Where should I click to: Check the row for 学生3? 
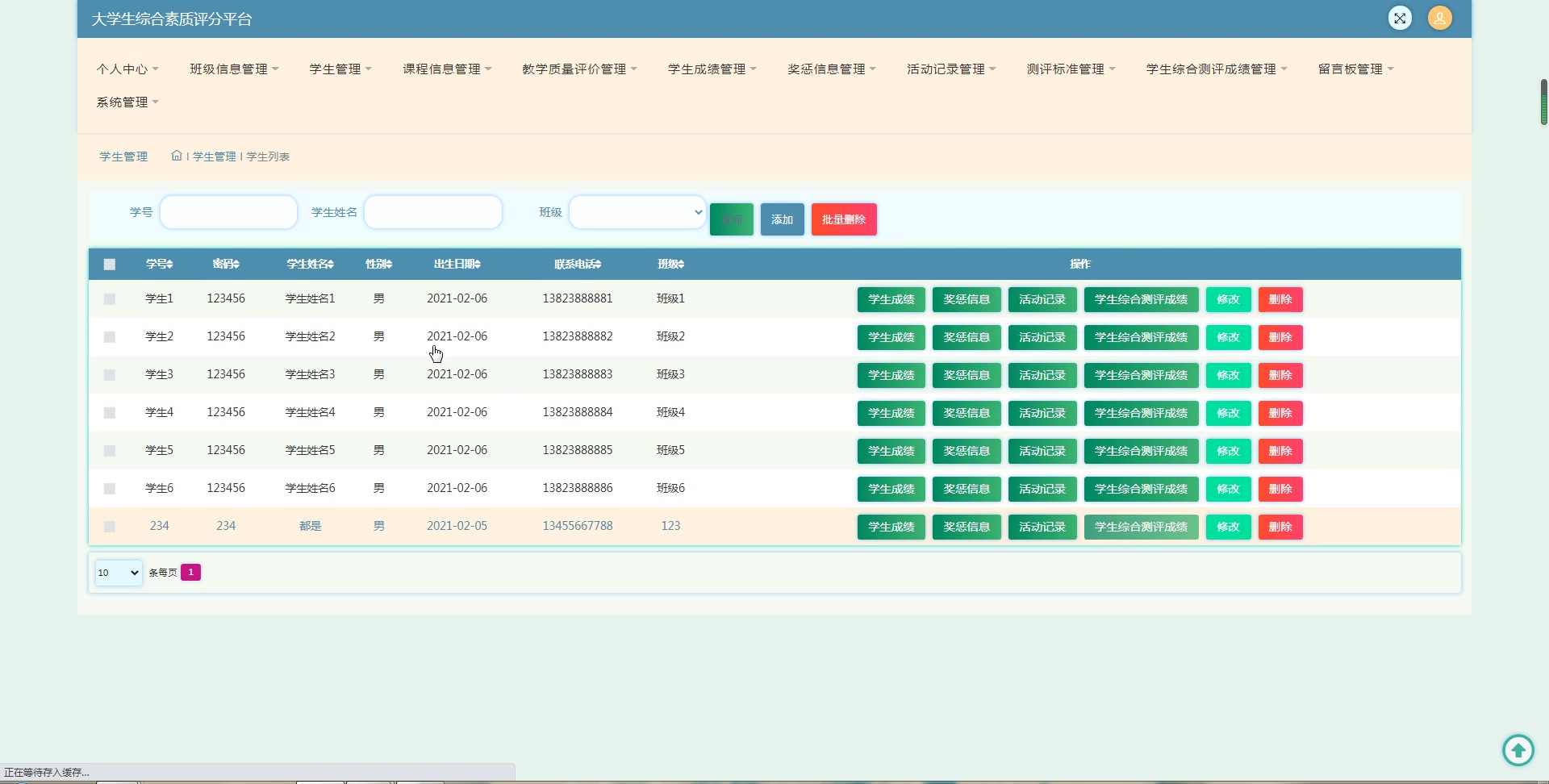110,375
